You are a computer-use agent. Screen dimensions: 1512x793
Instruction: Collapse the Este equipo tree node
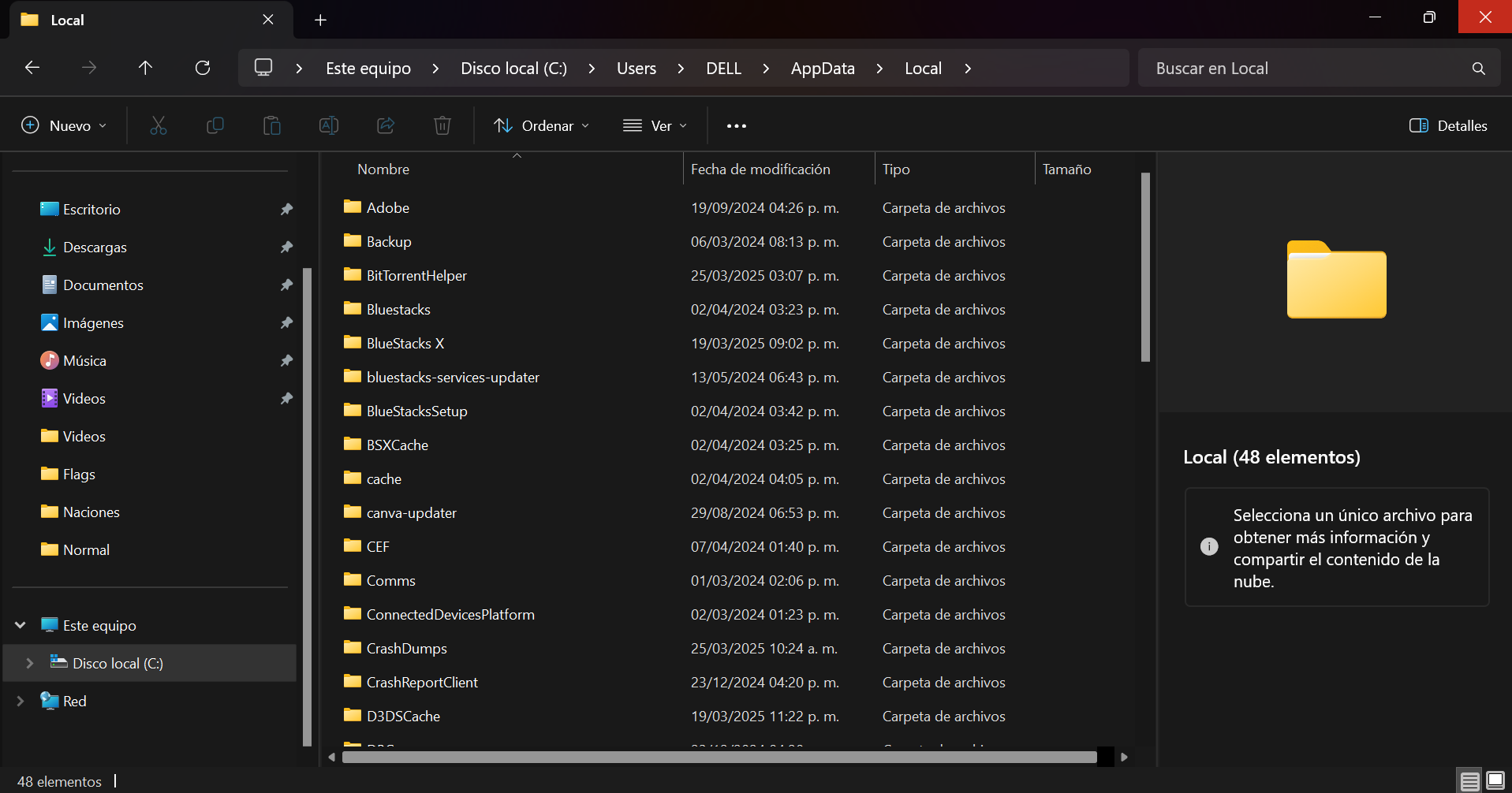point(21,625)
